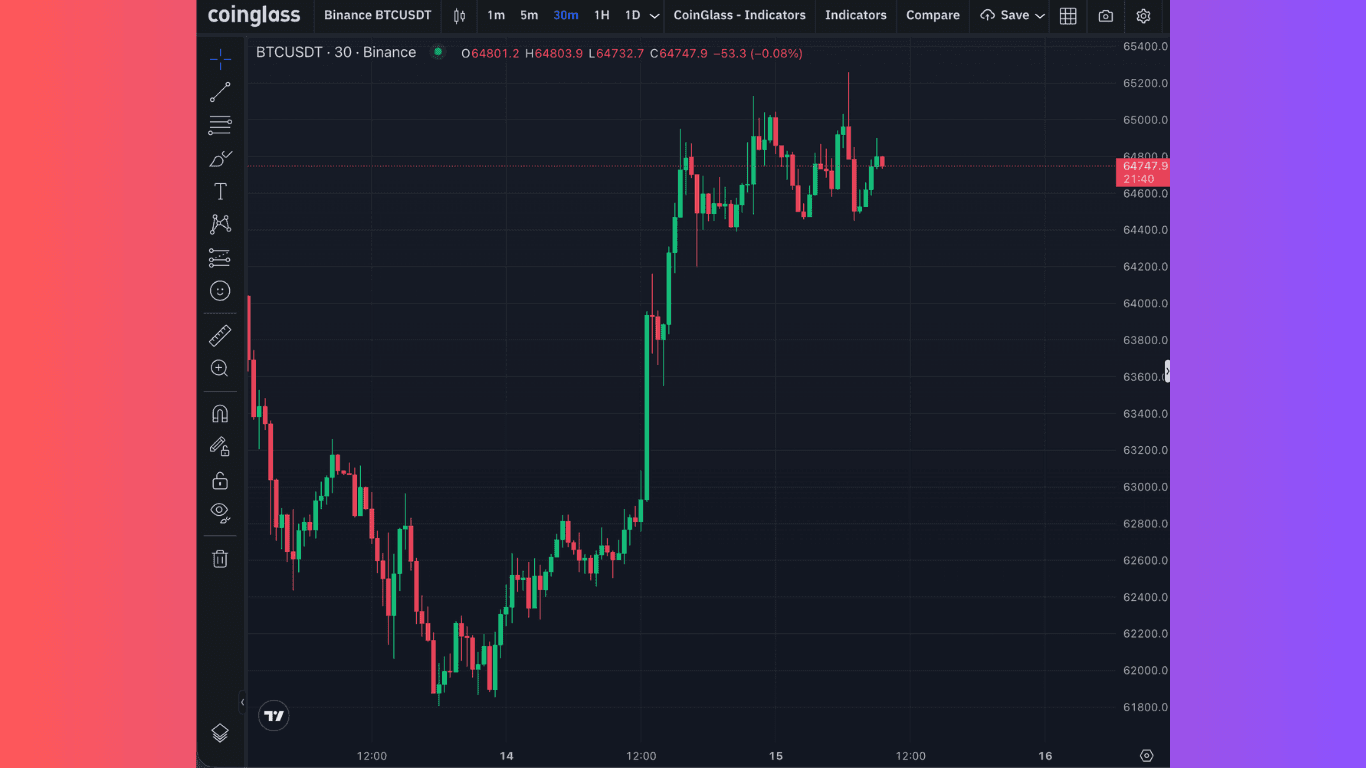The height and width of the screenshot is (768, 1366).
Task: Open the layout grid selector
Action: tap(1068, 16)
